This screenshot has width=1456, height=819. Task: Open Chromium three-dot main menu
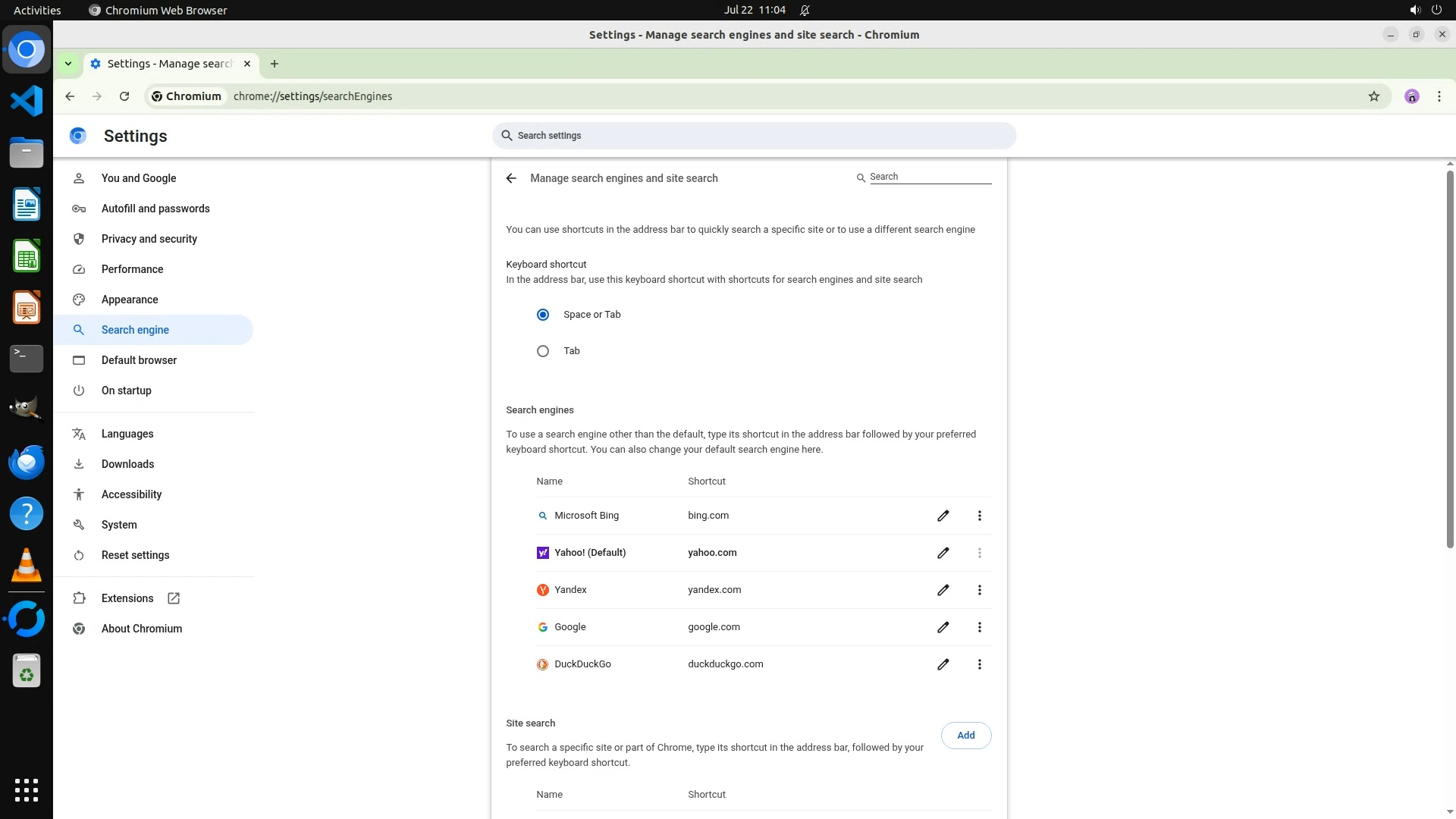point(1439,96)
